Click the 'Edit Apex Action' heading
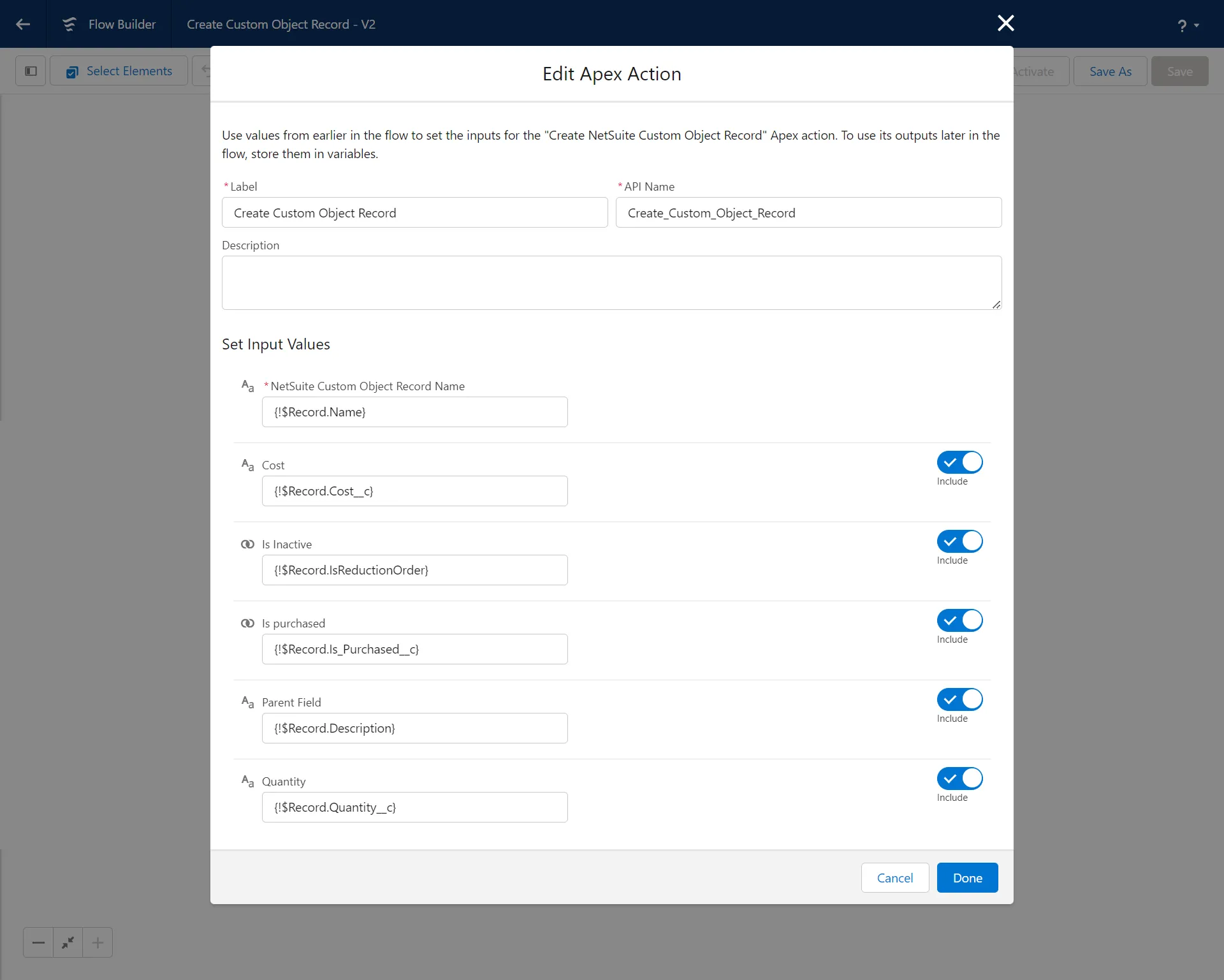This screenshot has height=980, width=1224. pos(612,74)
